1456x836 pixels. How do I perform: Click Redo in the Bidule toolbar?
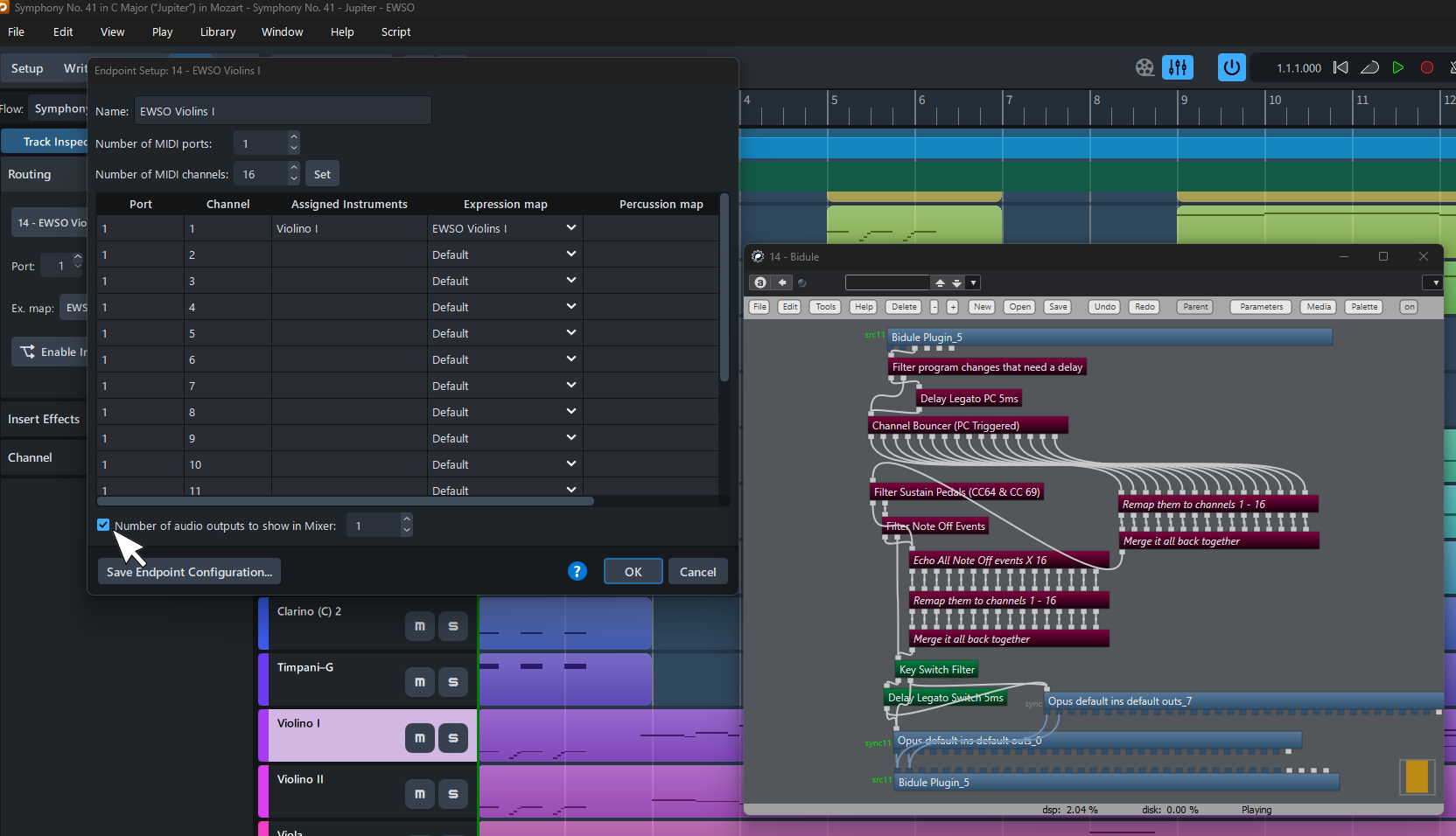1145,307
